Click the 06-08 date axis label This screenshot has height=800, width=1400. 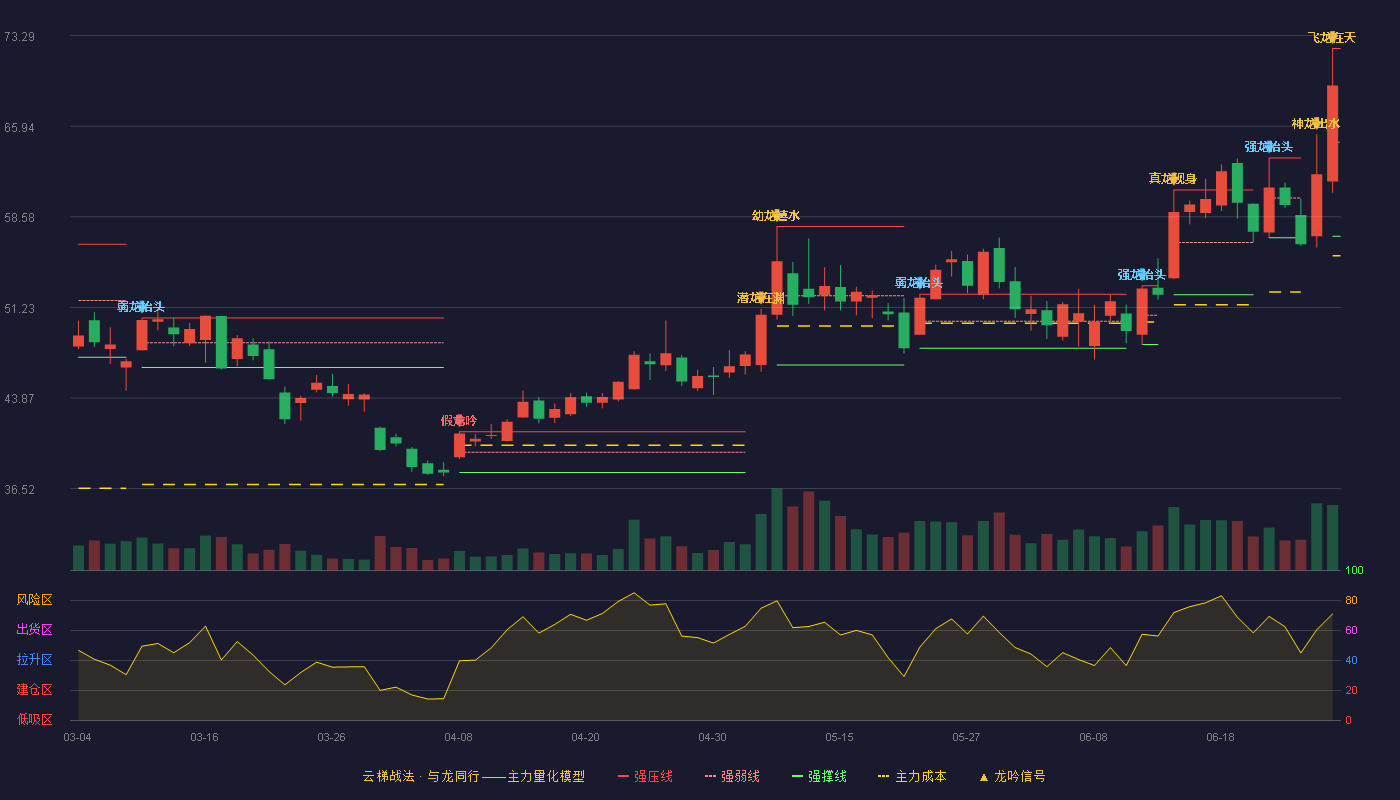pos(1093,737)
